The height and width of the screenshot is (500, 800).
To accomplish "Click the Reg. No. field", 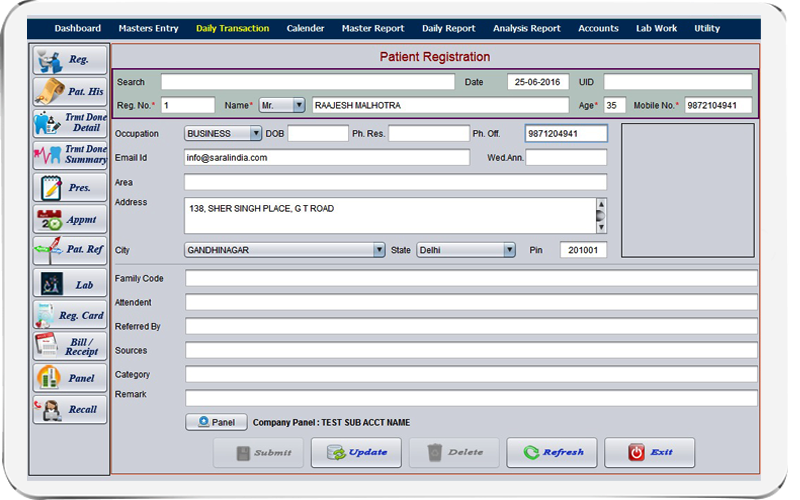I will [188, 105].
